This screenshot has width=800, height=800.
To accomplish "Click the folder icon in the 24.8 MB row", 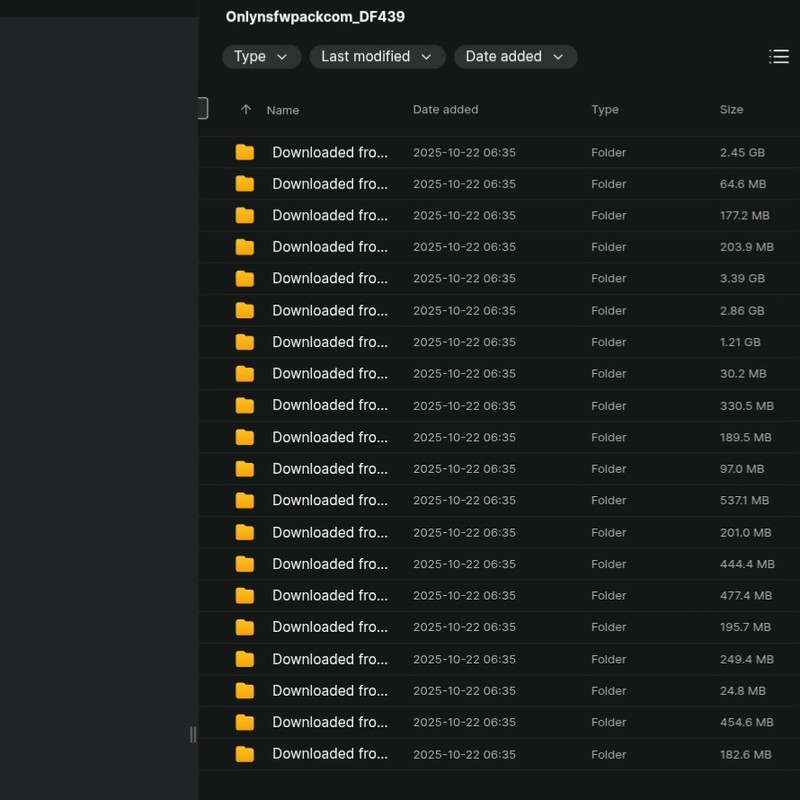I will 245,691.
